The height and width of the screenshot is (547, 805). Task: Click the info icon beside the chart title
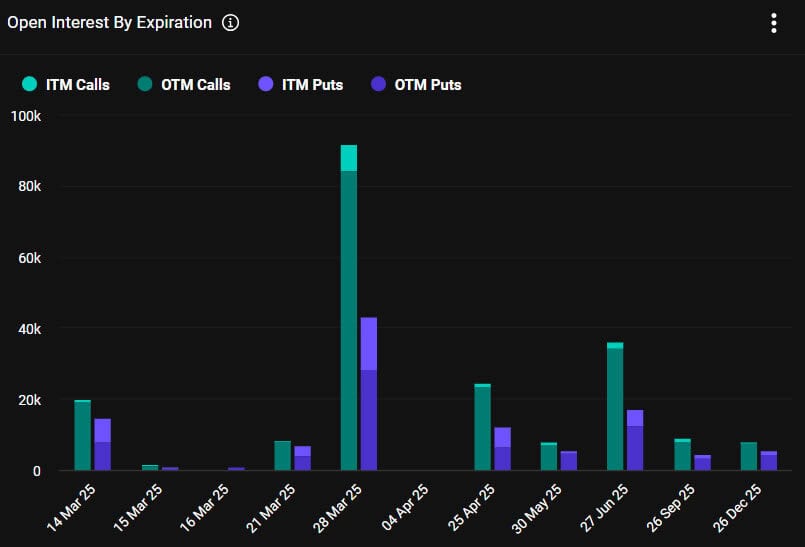click(x=230, y=23)
